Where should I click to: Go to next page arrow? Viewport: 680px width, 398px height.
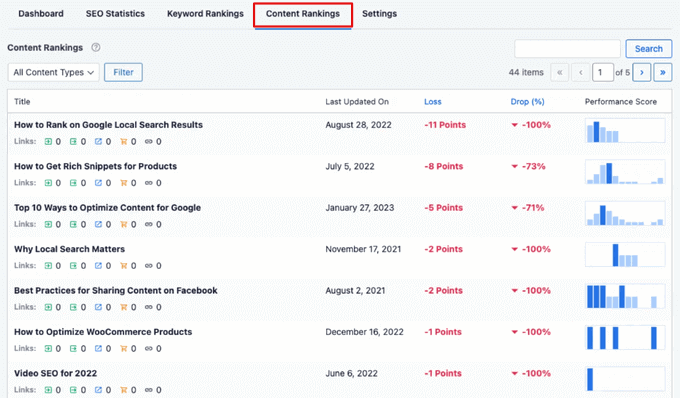click(641, 72)
